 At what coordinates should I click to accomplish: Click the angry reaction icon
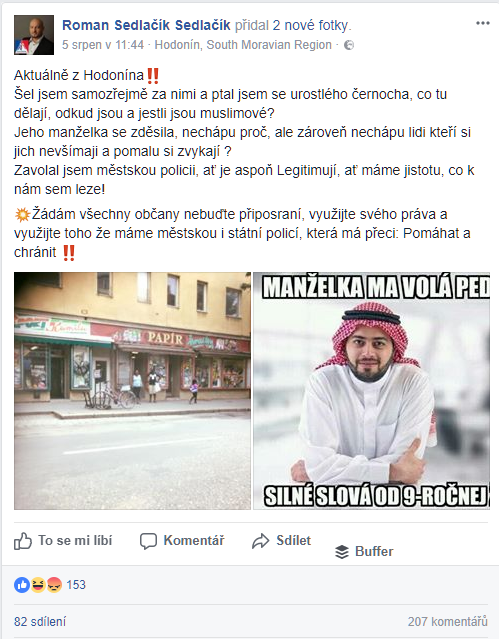54,585
